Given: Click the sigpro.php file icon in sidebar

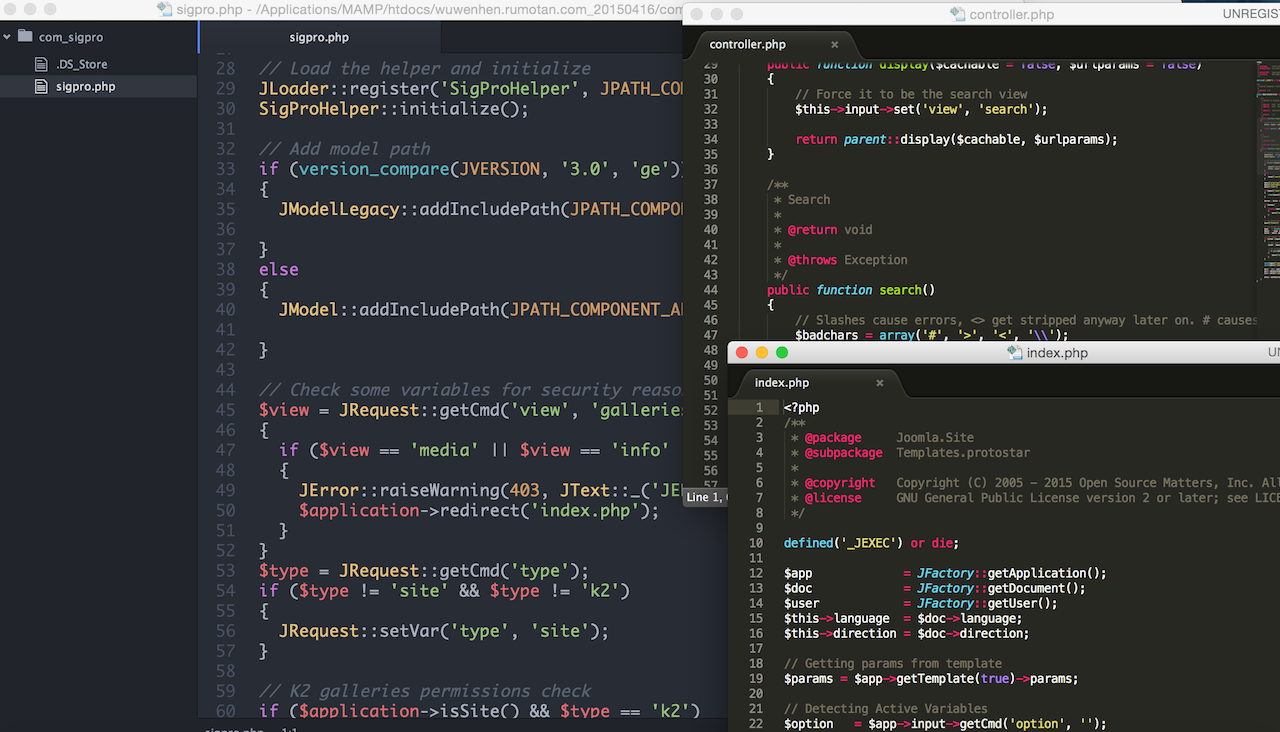Looking at the screenshot, I should [x=41, y=87].
